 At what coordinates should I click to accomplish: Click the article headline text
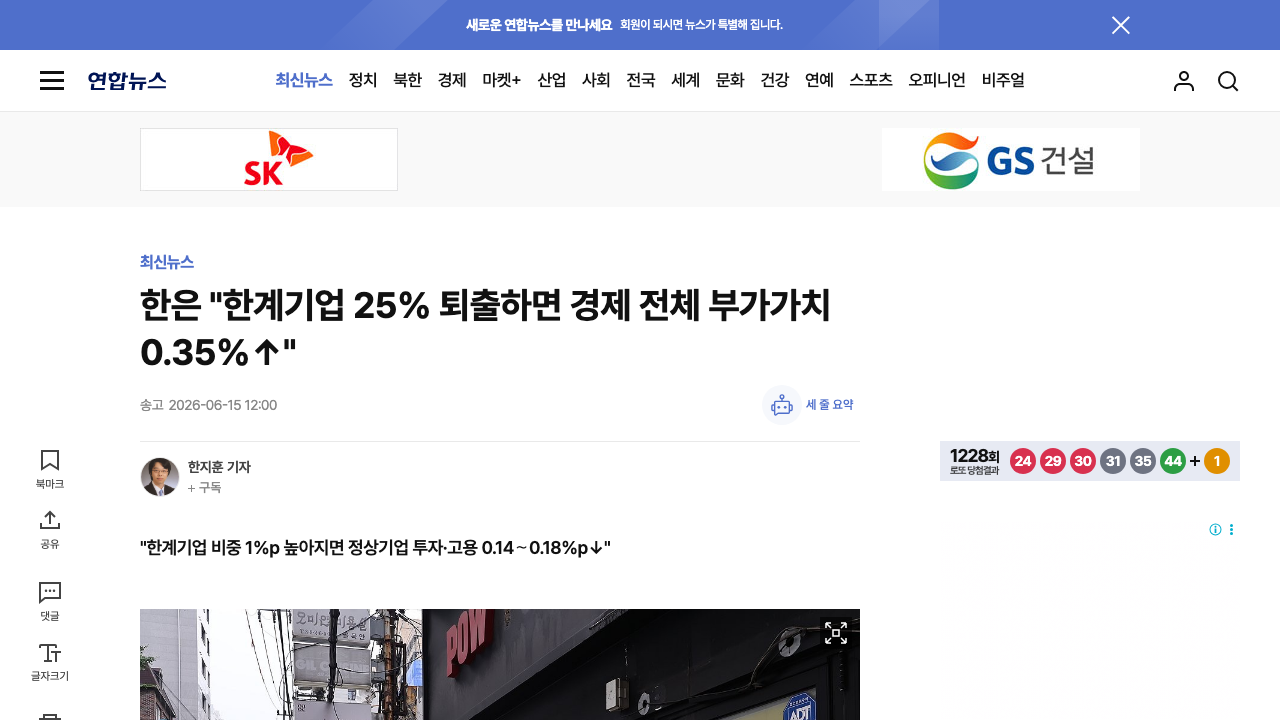pyautogui.click(x=486, y=329)
